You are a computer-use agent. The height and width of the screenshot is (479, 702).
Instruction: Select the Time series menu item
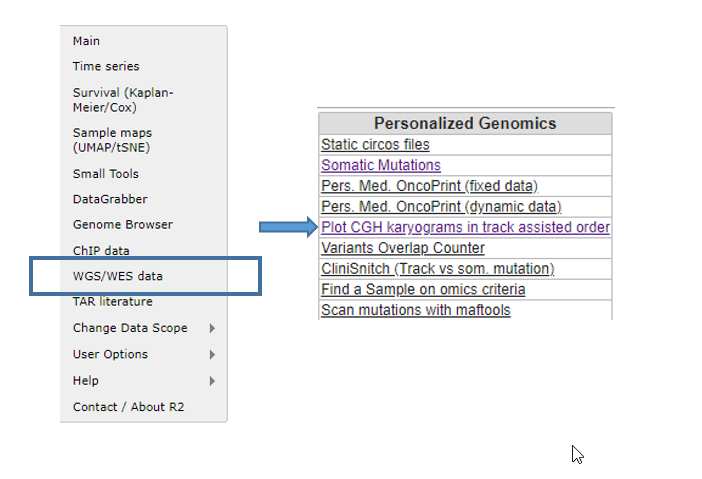point(106,66)
